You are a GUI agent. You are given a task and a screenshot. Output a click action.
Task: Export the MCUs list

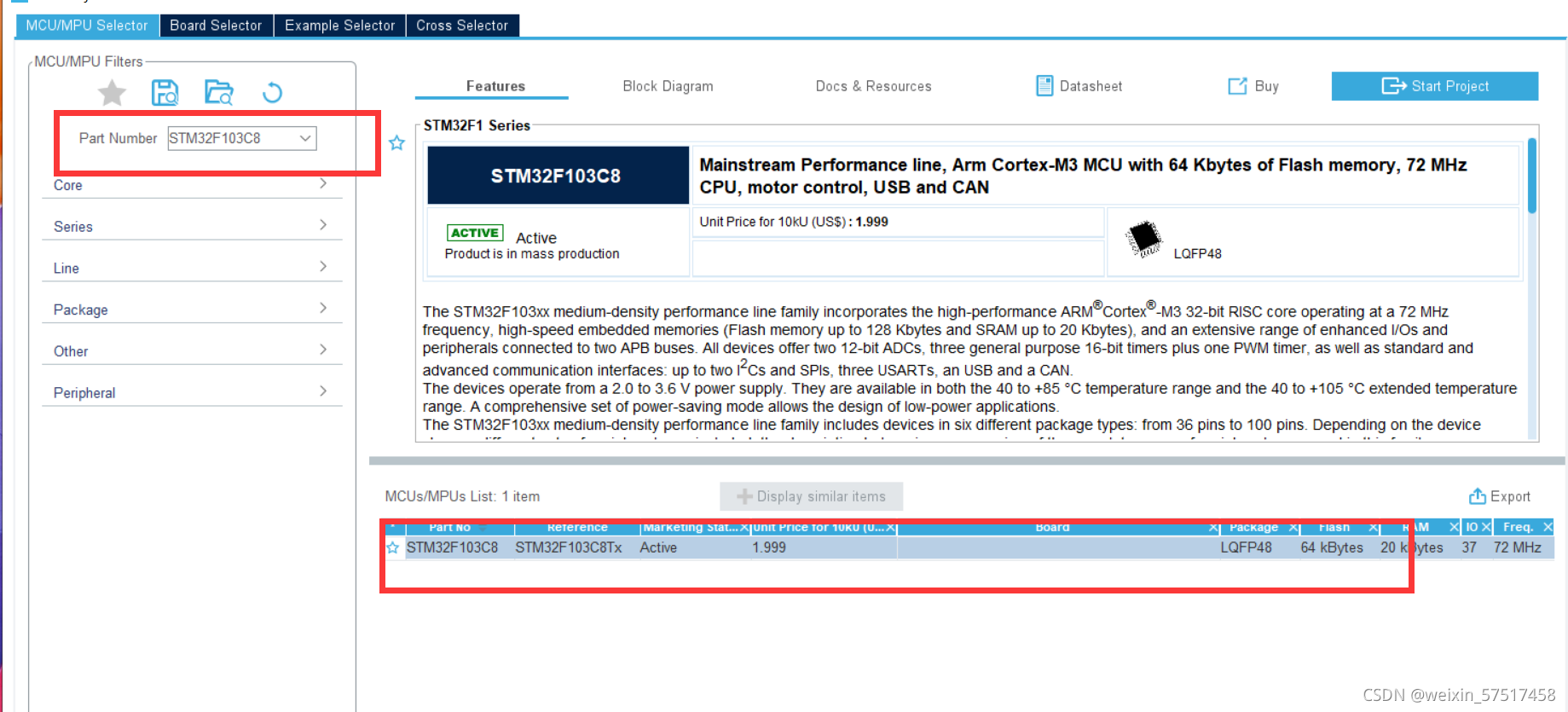pos(1499,496)
